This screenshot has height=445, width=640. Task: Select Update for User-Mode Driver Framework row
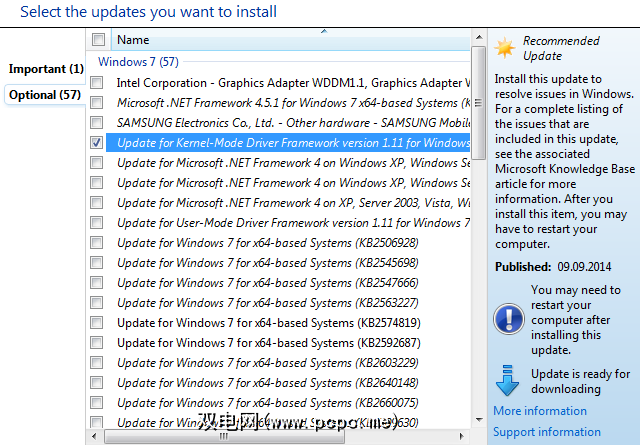click(288, 222)
